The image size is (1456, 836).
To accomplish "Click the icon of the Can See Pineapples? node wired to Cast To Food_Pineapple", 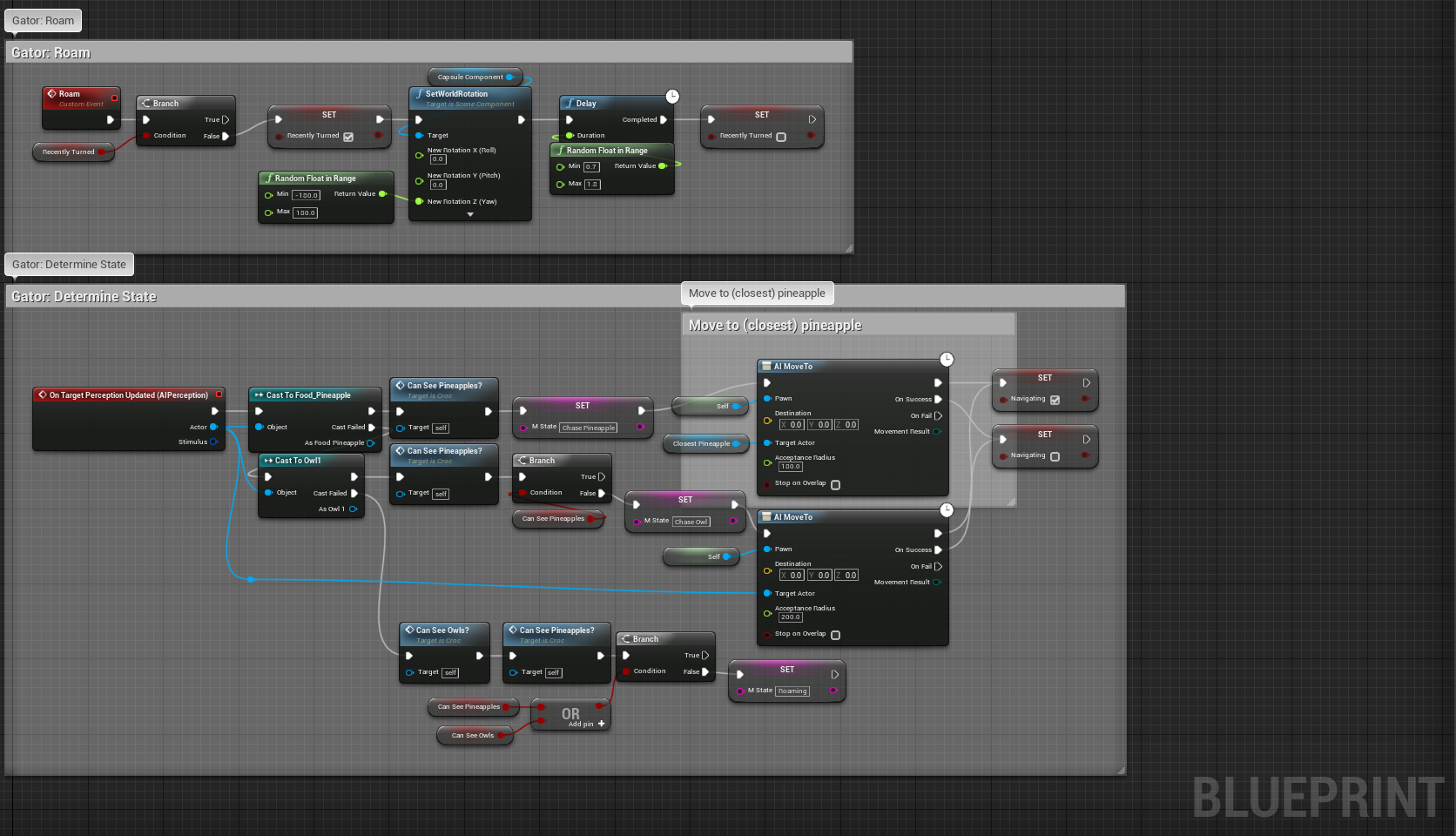I will pyautogui.click(x=400, y=385).
